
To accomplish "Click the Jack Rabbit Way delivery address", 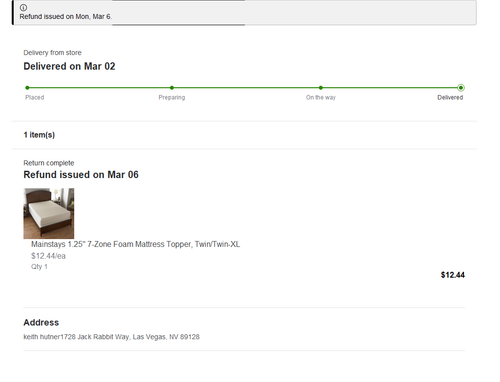I will (111, 337).
